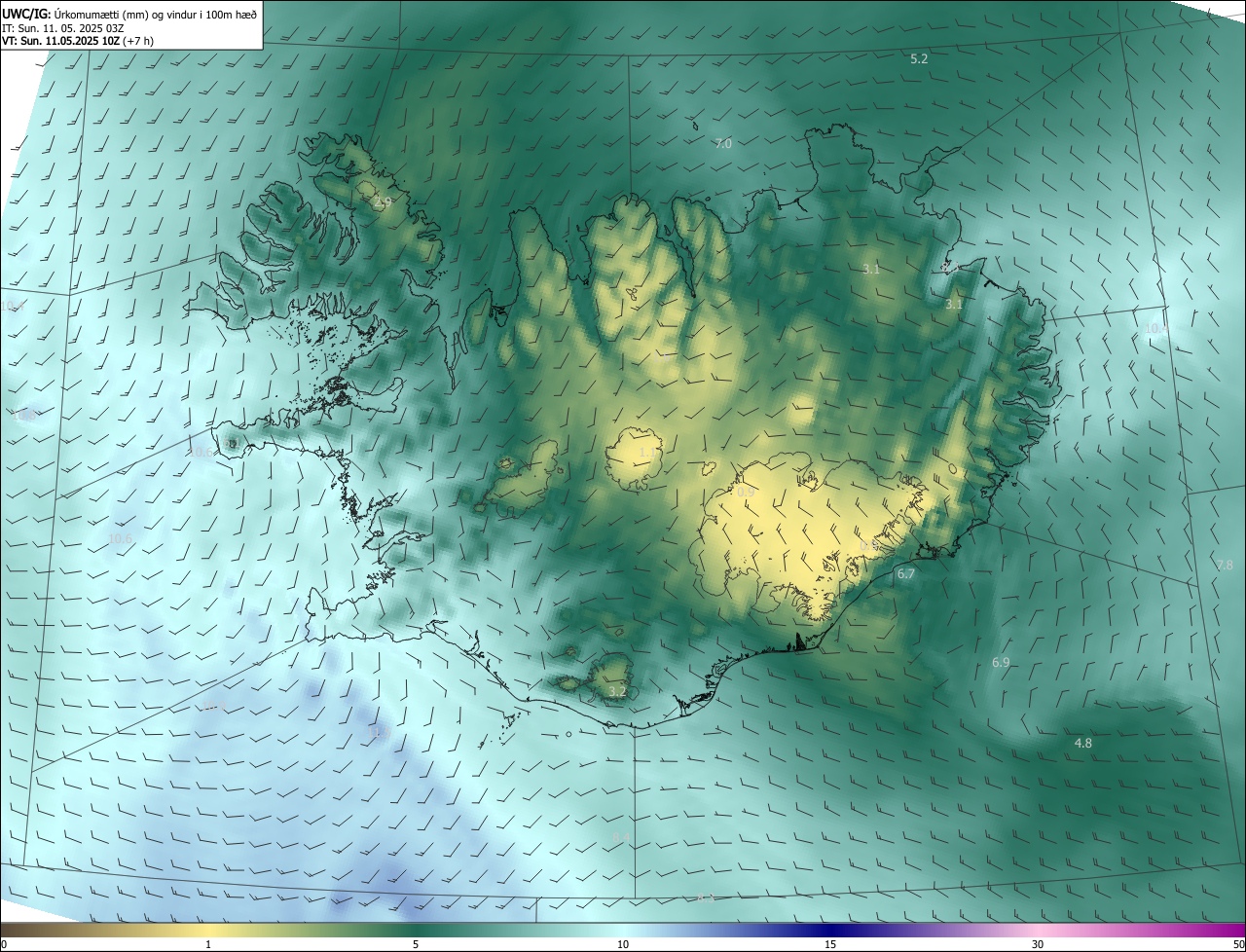Click the value label '1.1' on the central glacier
Screen dimensions: 1246x952
(647, 453)
